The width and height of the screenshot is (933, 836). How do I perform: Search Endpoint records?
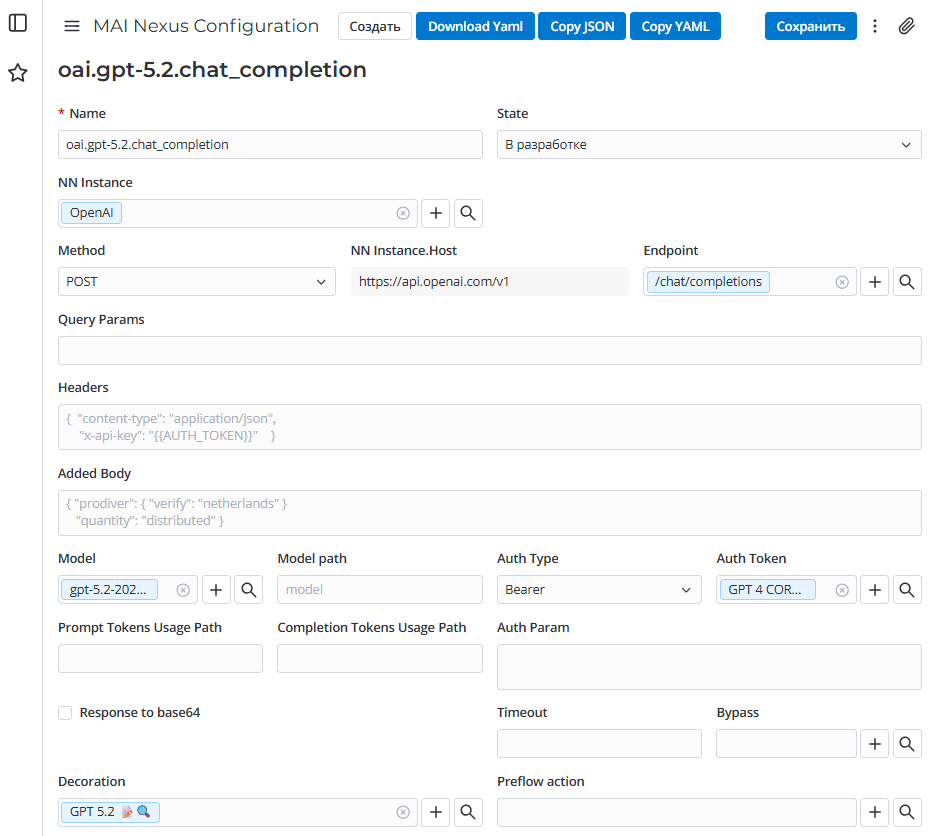tap(907, 282)
